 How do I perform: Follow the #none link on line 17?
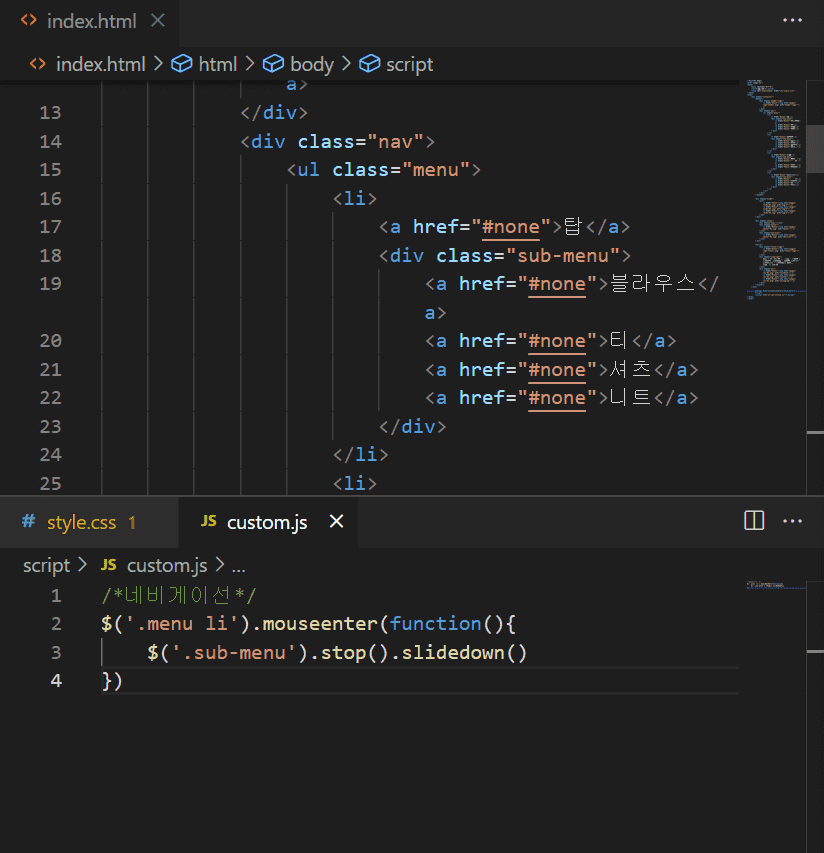point(511,227)
